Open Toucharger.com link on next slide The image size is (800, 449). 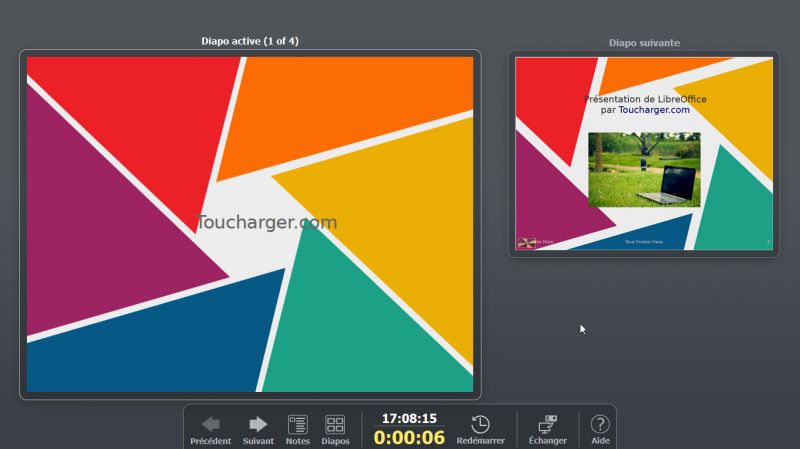(x=654, y=110)
